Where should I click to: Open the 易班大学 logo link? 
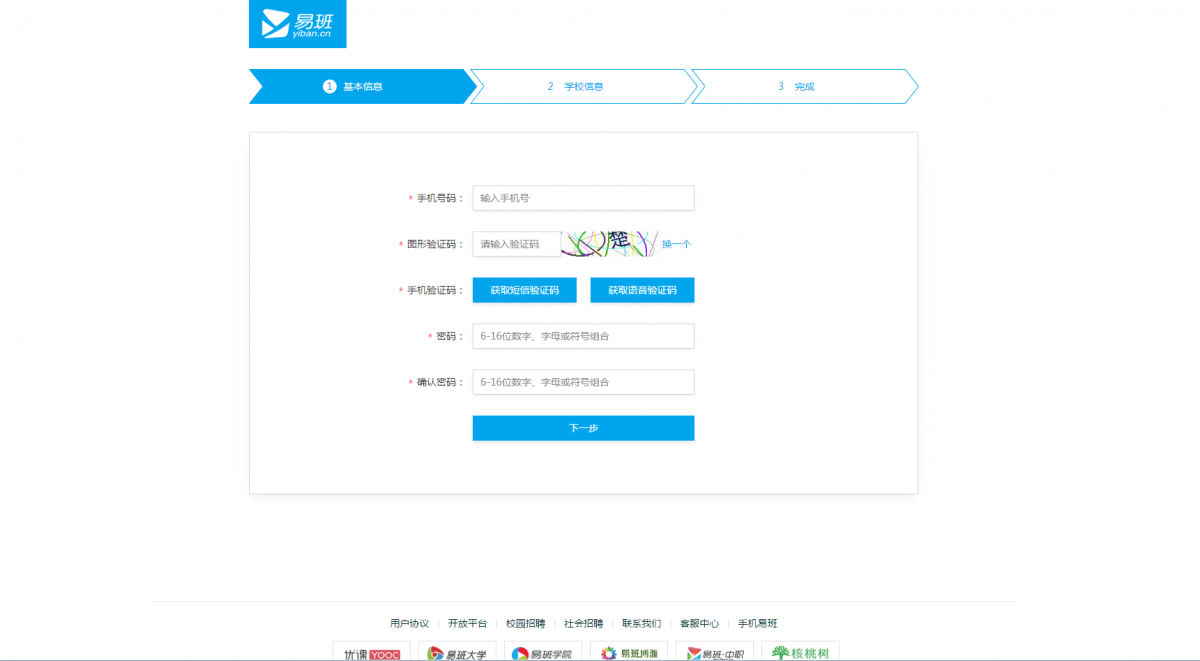(x=457, y=653)
